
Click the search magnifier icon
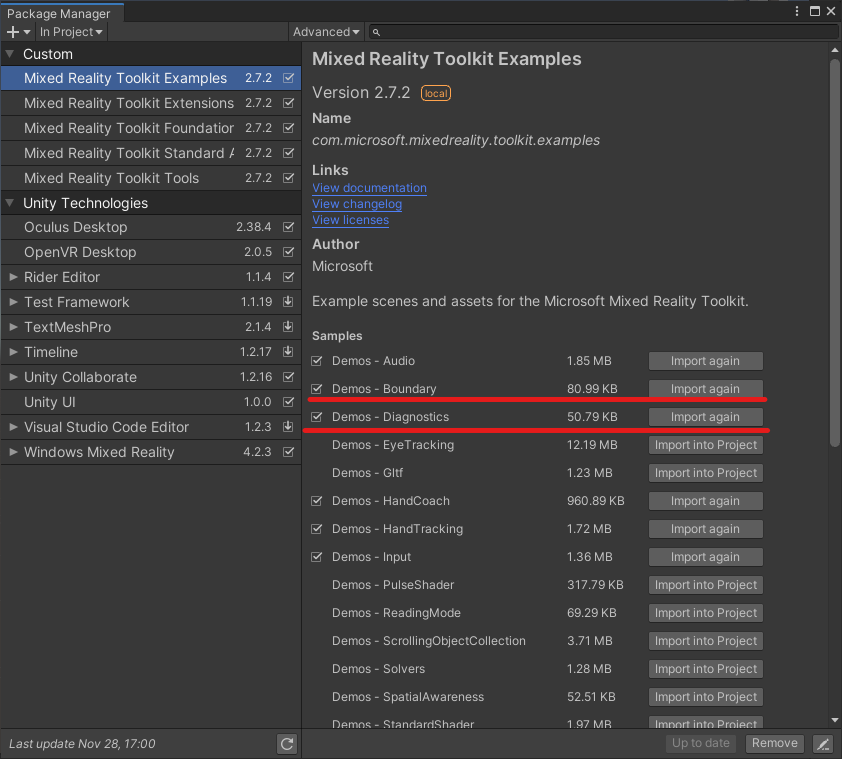point(376,33)
